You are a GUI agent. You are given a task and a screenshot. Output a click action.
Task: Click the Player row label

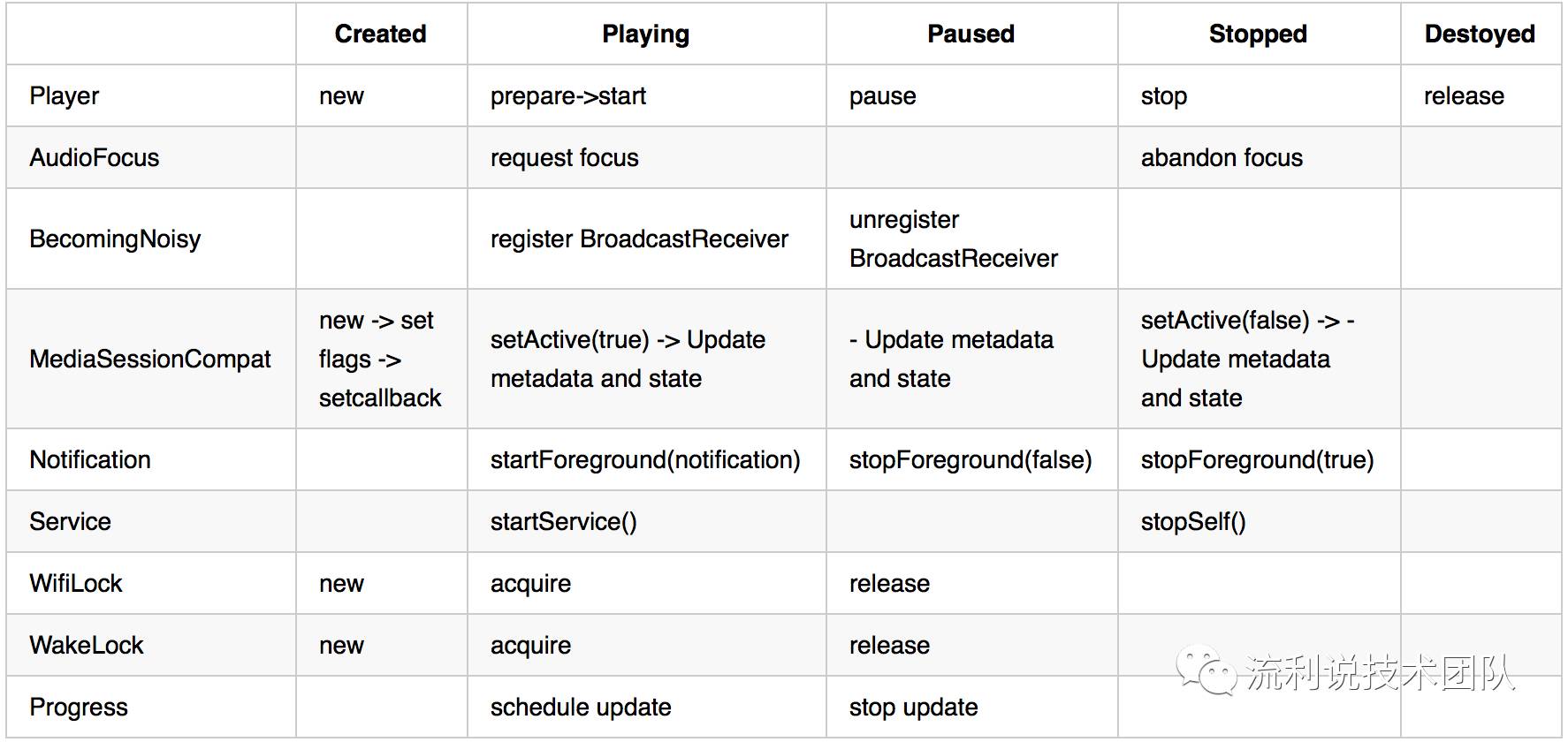click(65, 95)
